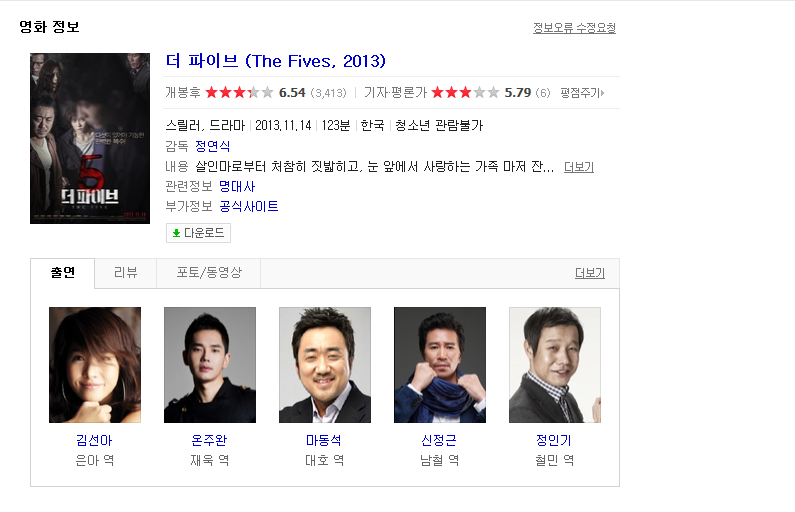
Task: Click the green download arrow icon
Action: 176,233
